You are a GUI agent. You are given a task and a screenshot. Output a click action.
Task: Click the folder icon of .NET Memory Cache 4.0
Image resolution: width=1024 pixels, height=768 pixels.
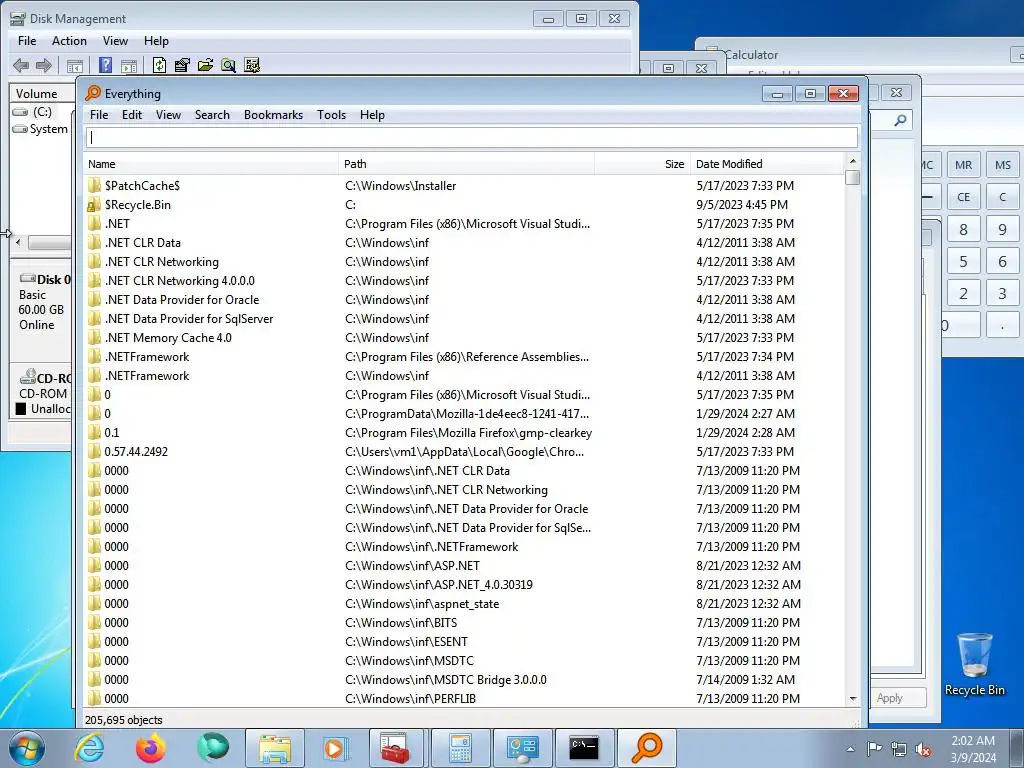[94, 338]
